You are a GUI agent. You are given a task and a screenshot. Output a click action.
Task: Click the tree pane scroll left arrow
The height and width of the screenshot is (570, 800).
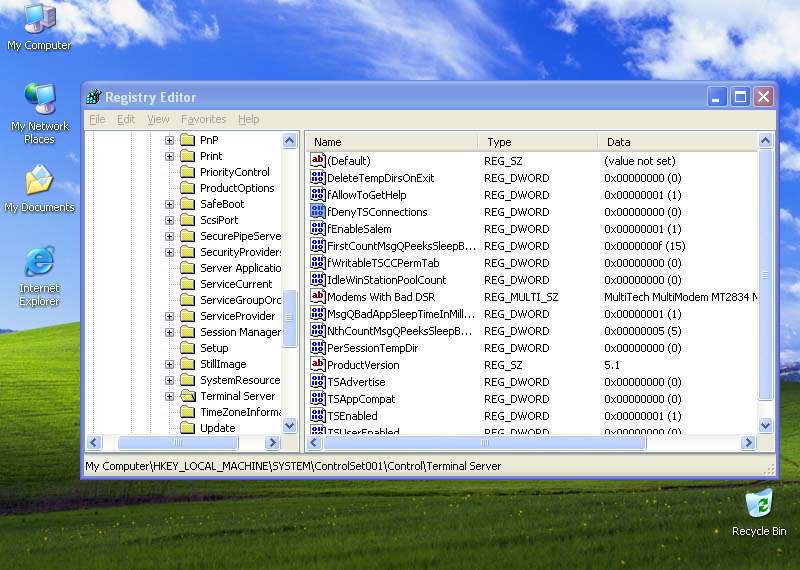94,442
